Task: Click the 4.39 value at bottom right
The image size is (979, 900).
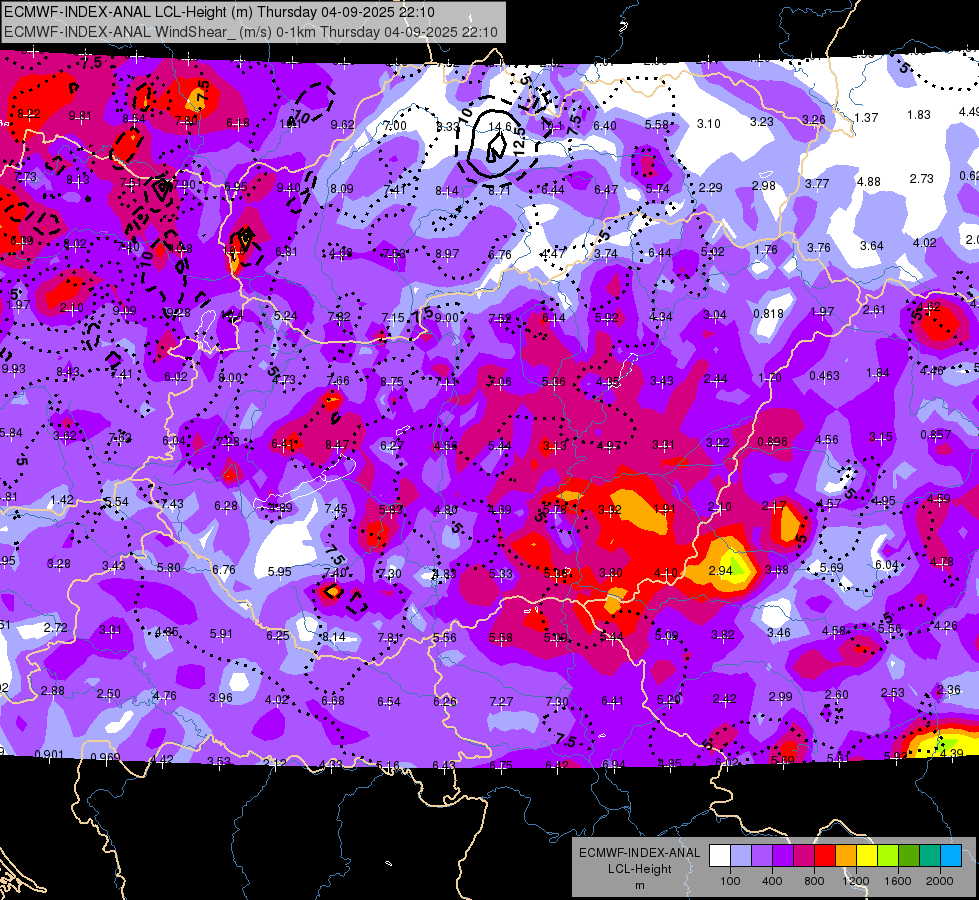Action: tap(952, 753)
